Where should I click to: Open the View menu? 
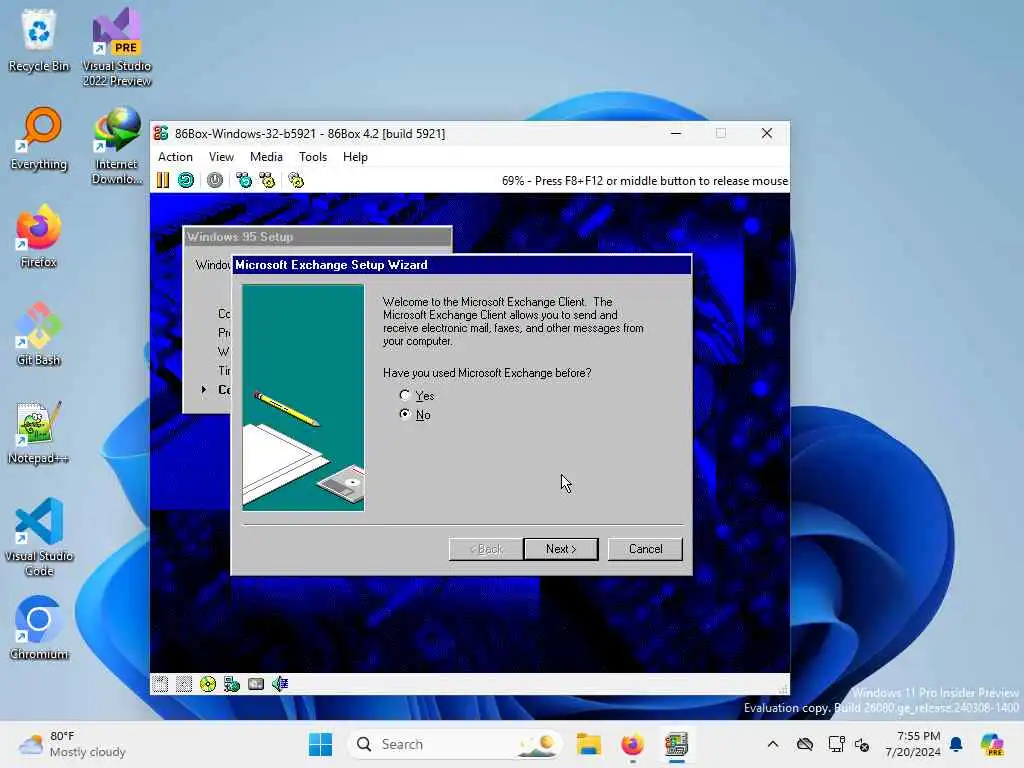coord(221,157)
